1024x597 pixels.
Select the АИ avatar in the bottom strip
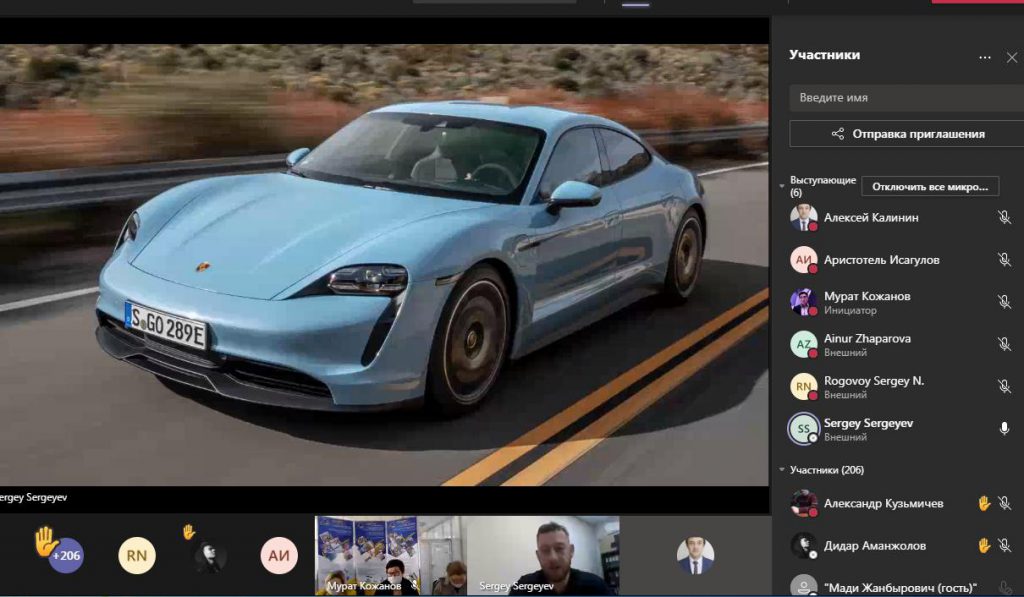tap(279, 556)
